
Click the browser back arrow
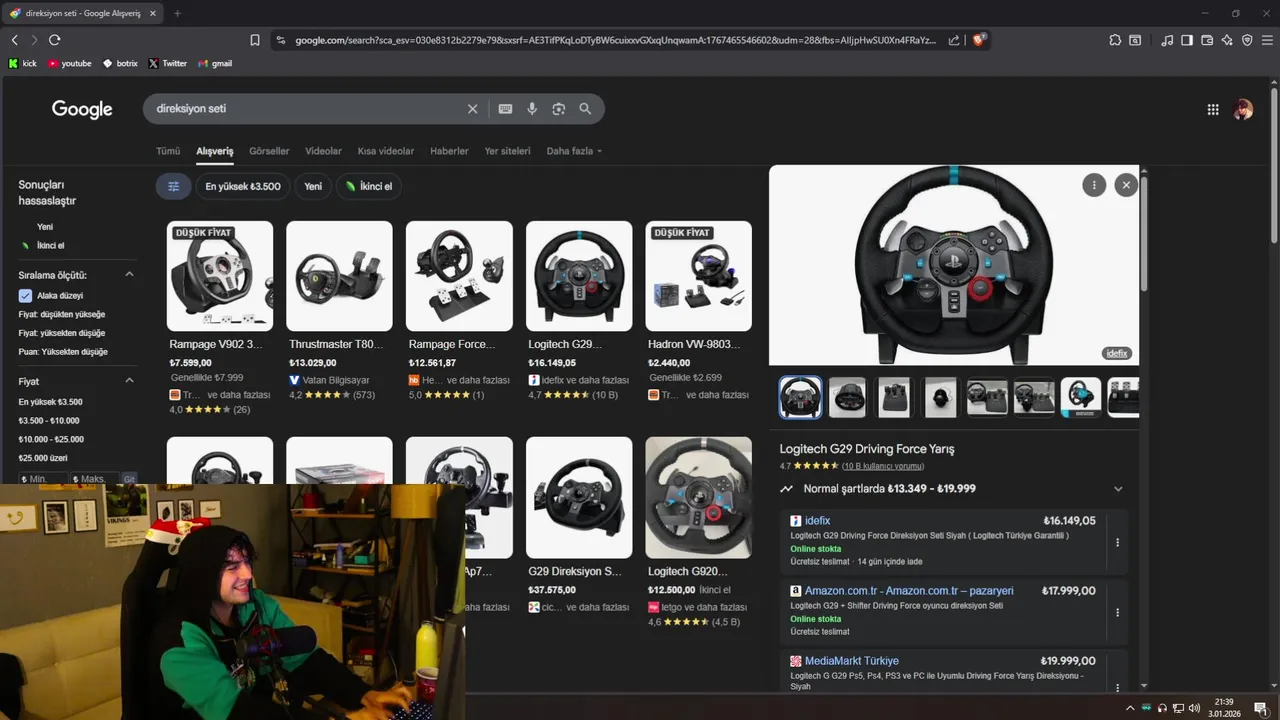click(x=15, y=40)
